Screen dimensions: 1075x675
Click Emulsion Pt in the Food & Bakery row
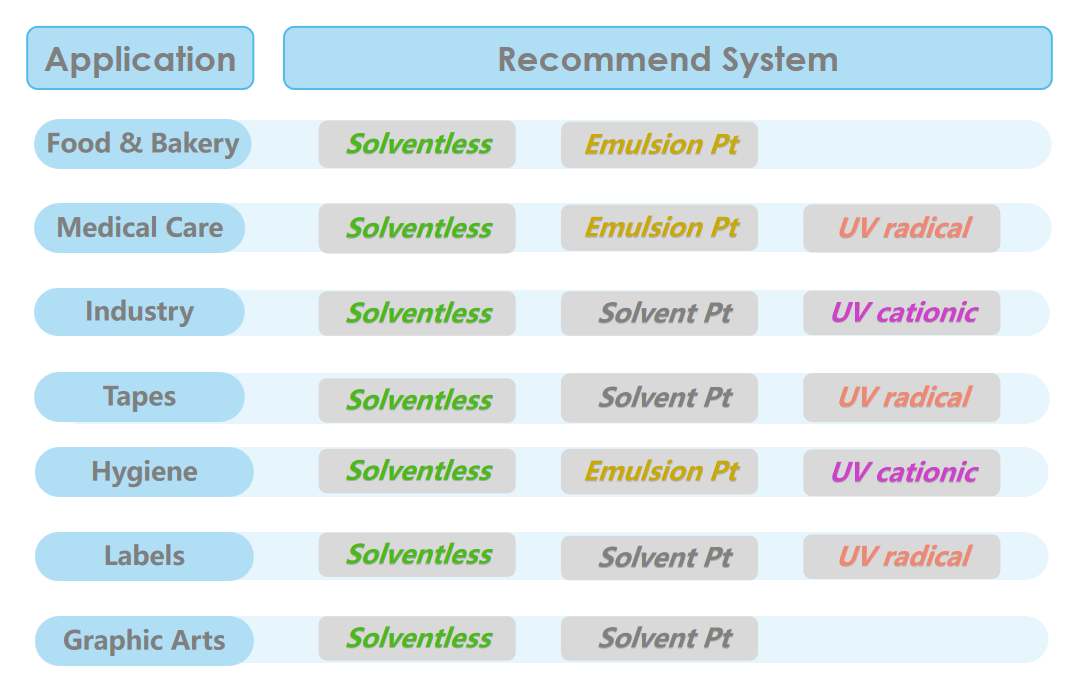(x=659, y=145)
